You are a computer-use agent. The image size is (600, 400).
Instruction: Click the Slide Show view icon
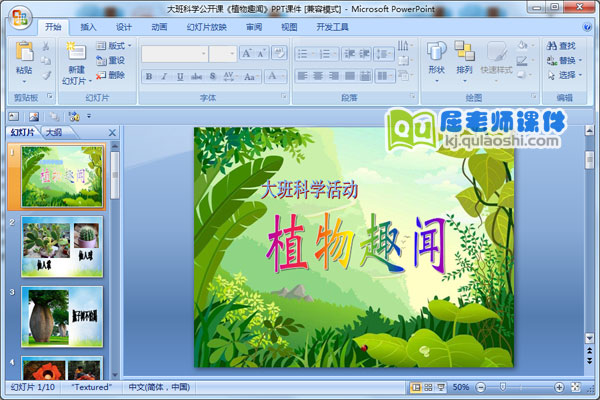tap(441, 387)
